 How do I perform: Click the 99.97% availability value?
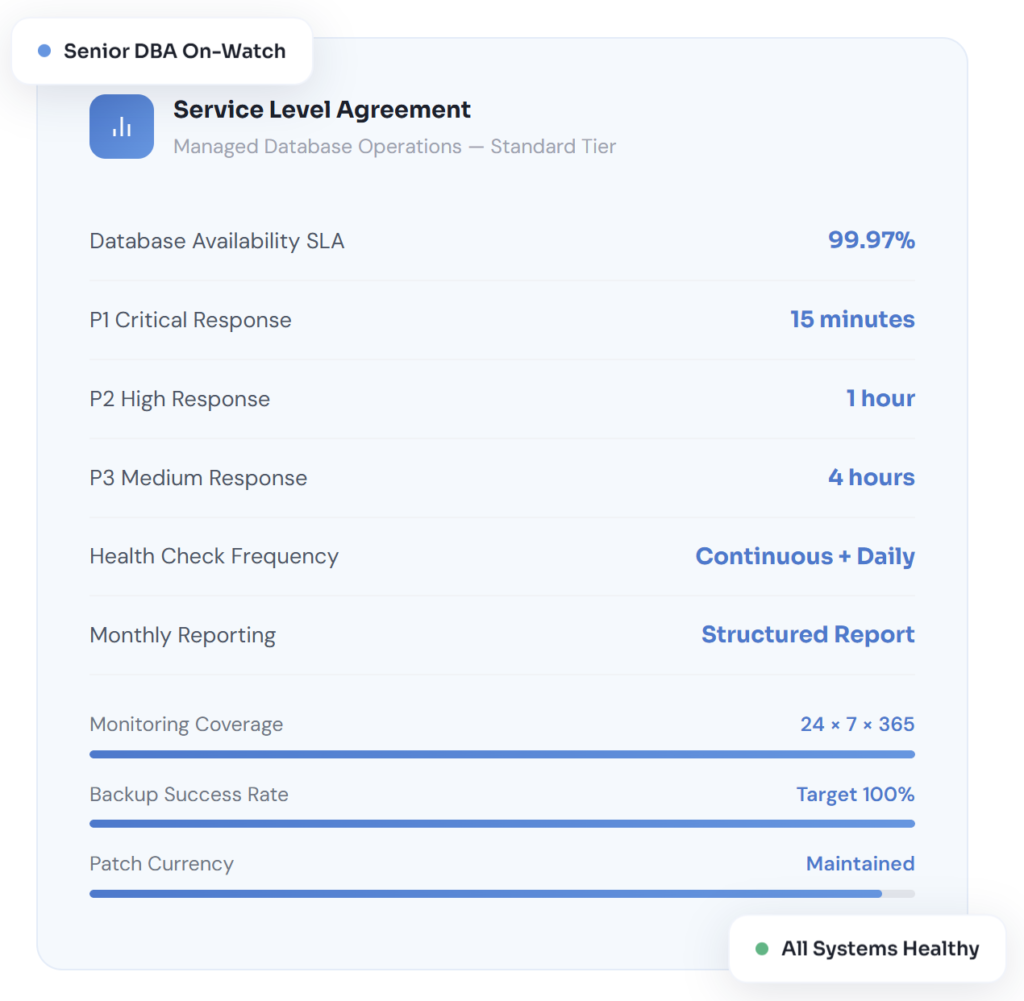coord(871,240)
